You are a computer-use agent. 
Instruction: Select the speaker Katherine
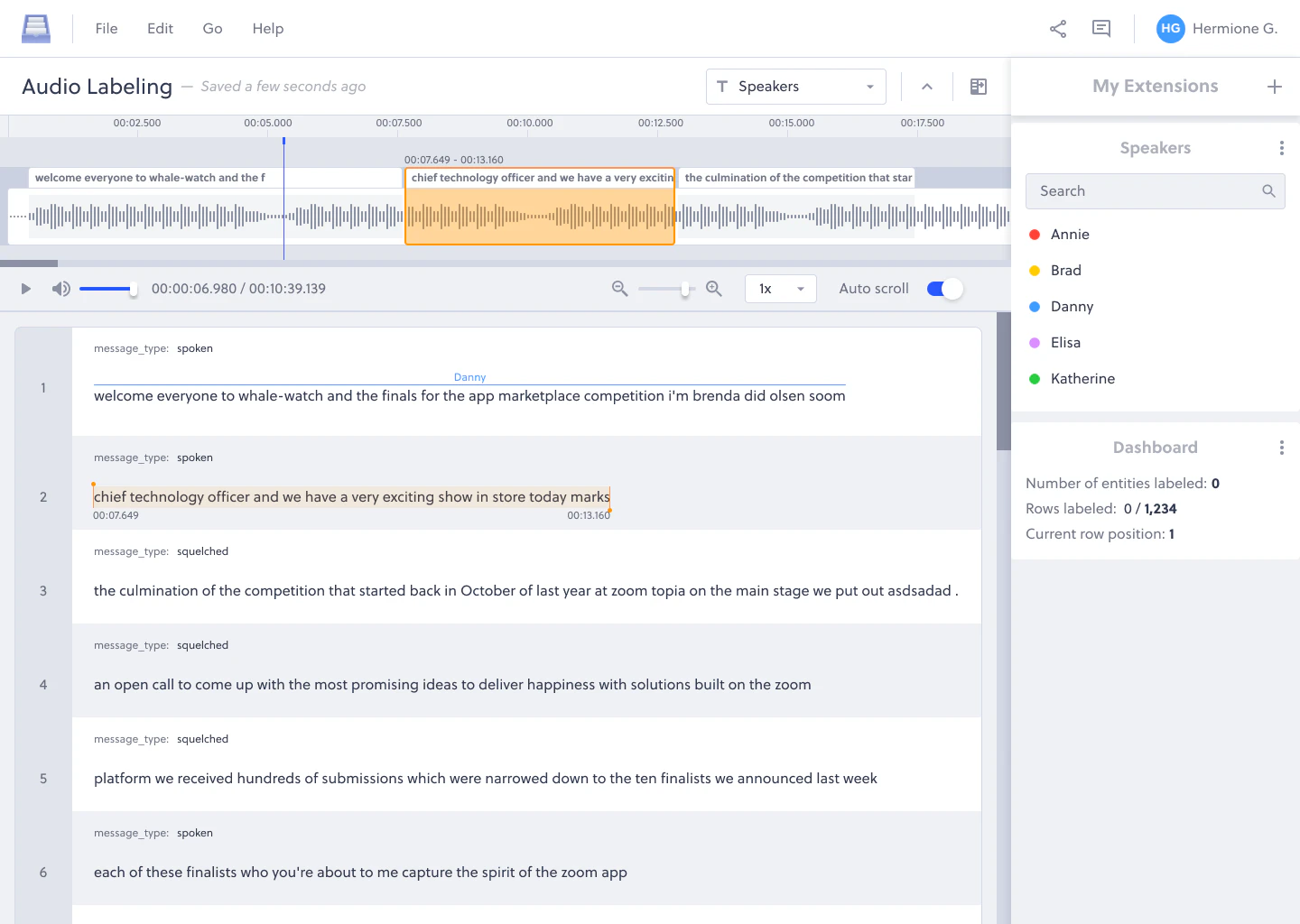point(1082,379)
